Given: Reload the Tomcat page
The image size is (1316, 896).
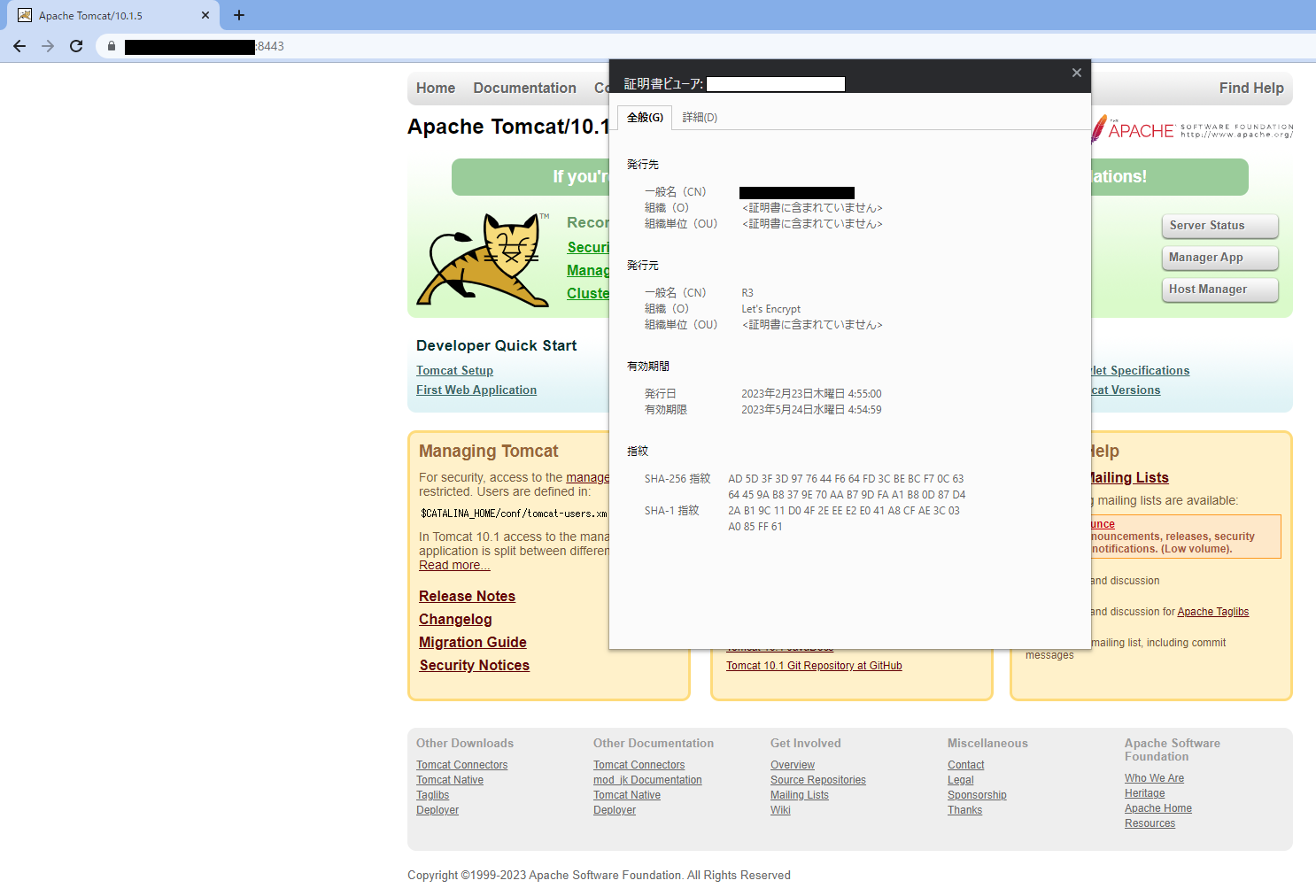Looking at the screenshot, I should tap(76, 46).
